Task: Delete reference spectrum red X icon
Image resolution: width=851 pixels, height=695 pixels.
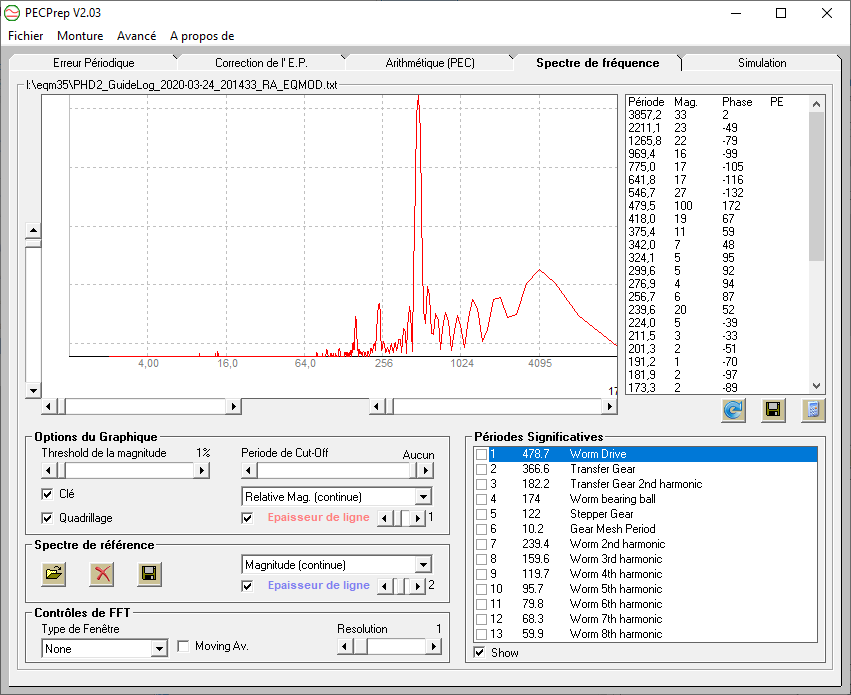Action: (x=101, y=573)
